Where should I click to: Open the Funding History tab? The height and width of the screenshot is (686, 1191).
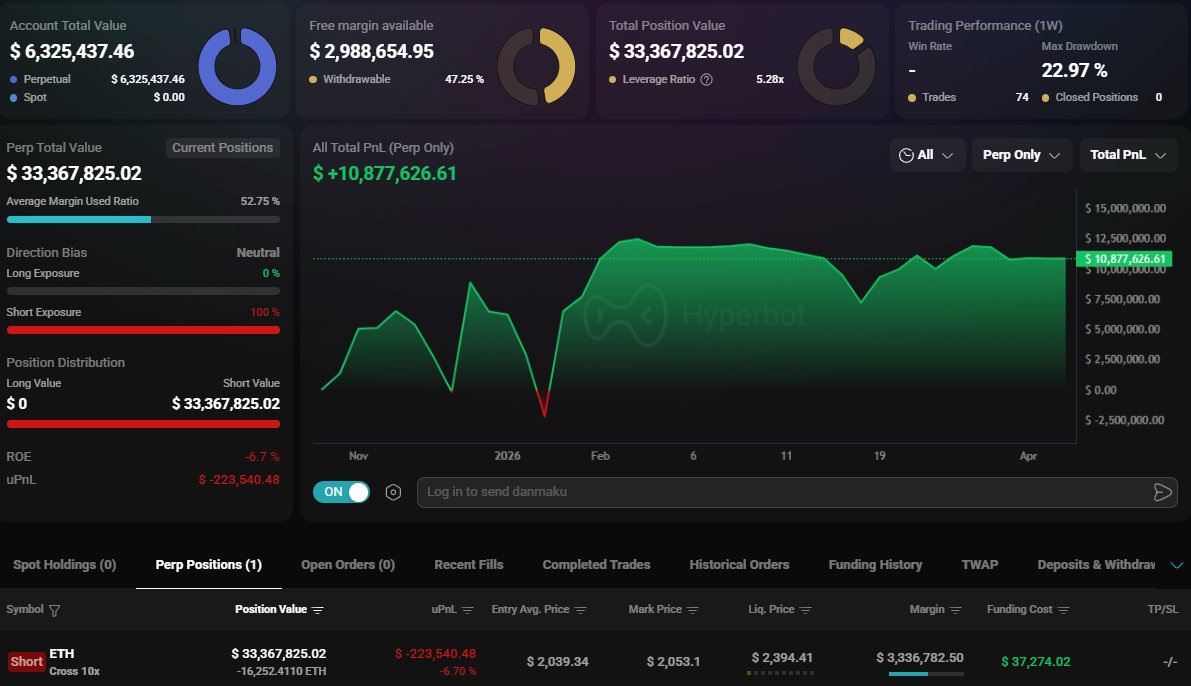point(875,565)
